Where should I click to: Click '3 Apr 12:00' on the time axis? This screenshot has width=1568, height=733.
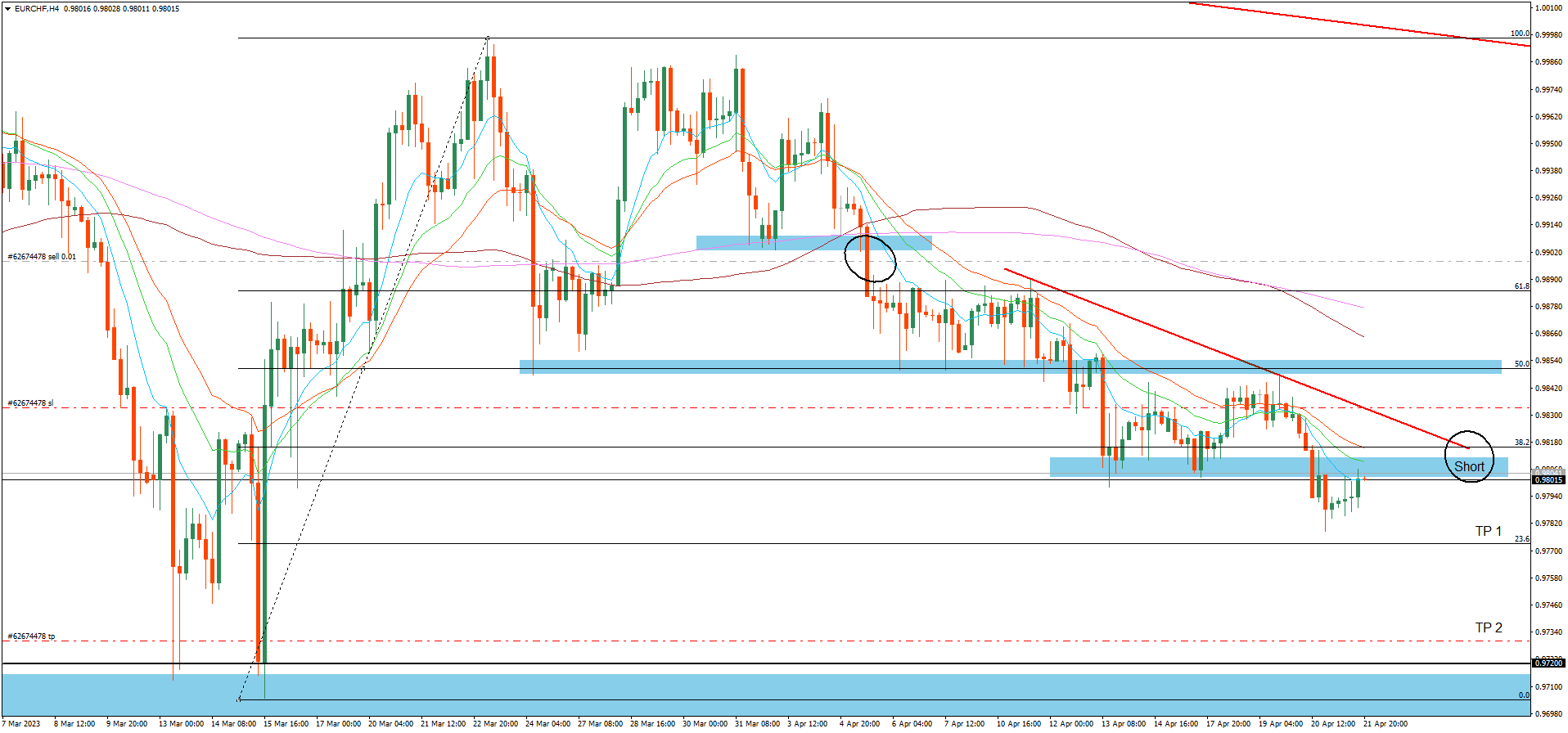tap(807, 724)
